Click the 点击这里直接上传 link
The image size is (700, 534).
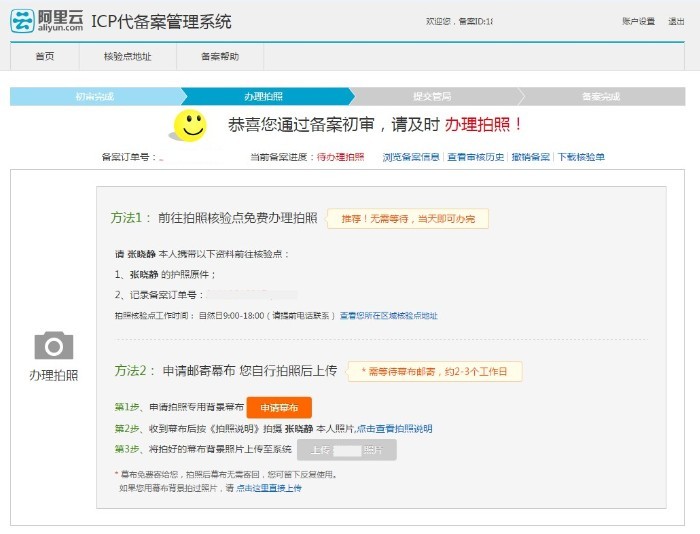(x=268, y=488)
